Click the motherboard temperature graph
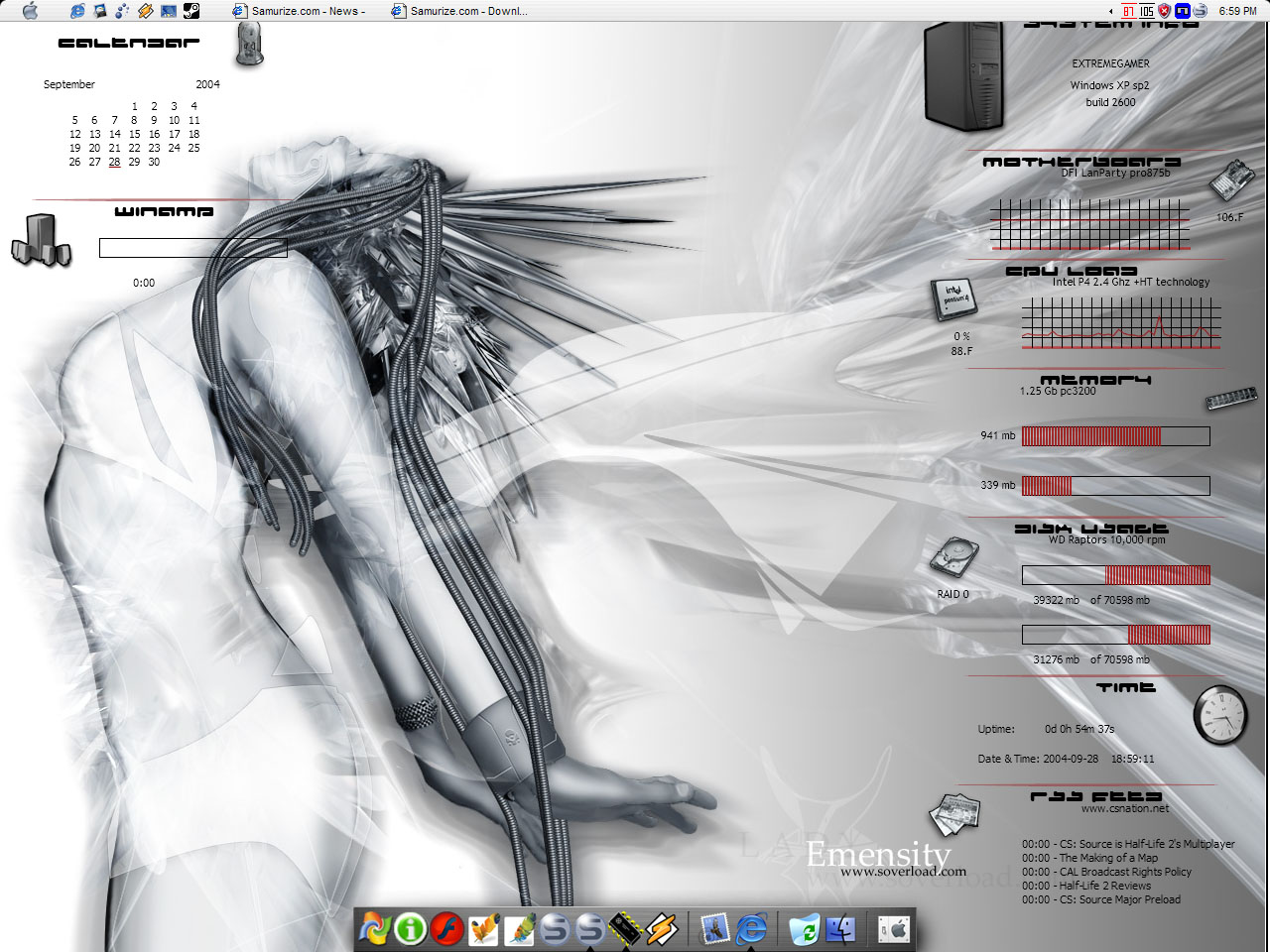 [x=1089, y=224]
